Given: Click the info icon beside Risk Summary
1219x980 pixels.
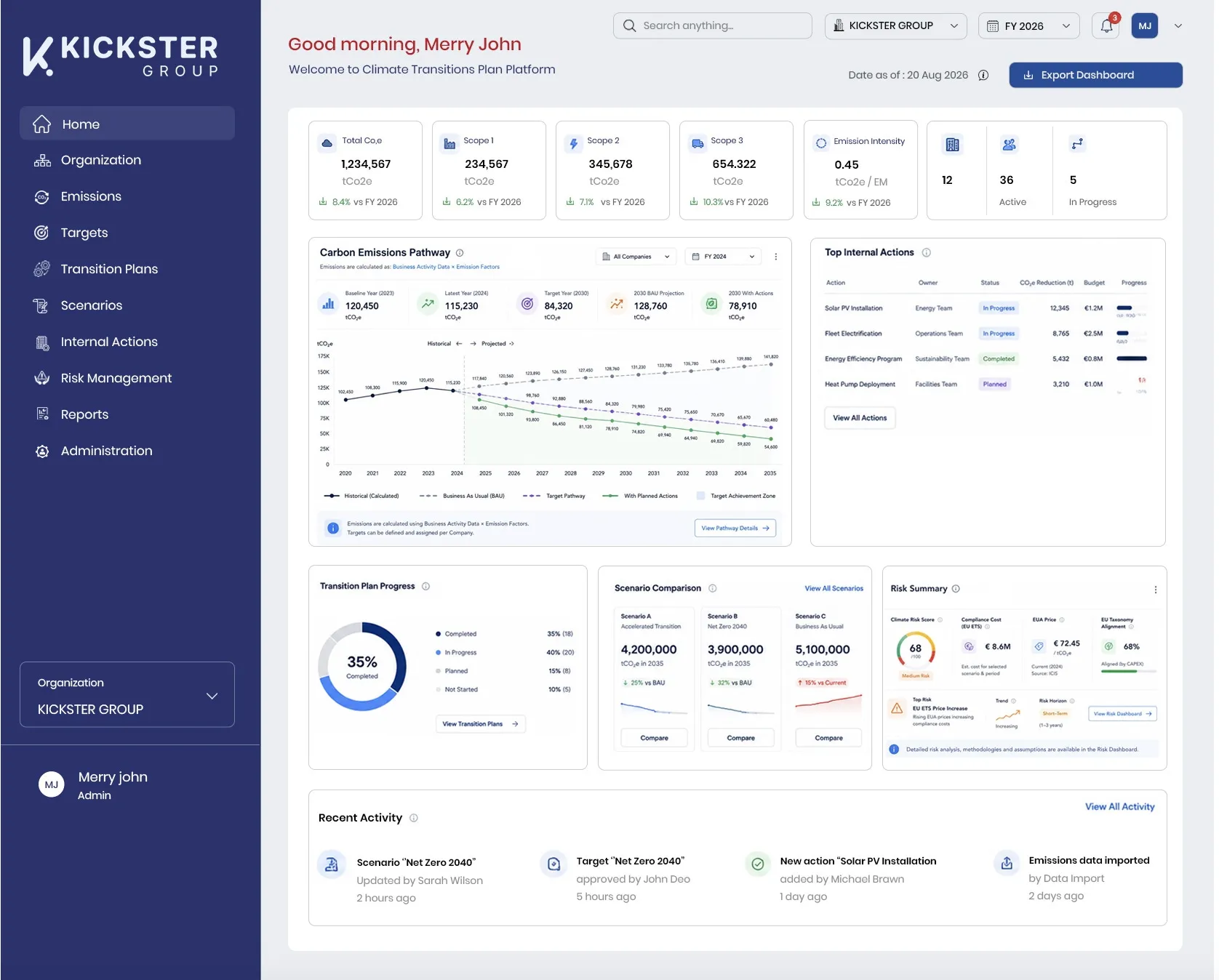Looking at the screenshot, I should pyautogui.click(x=956, y=589).
